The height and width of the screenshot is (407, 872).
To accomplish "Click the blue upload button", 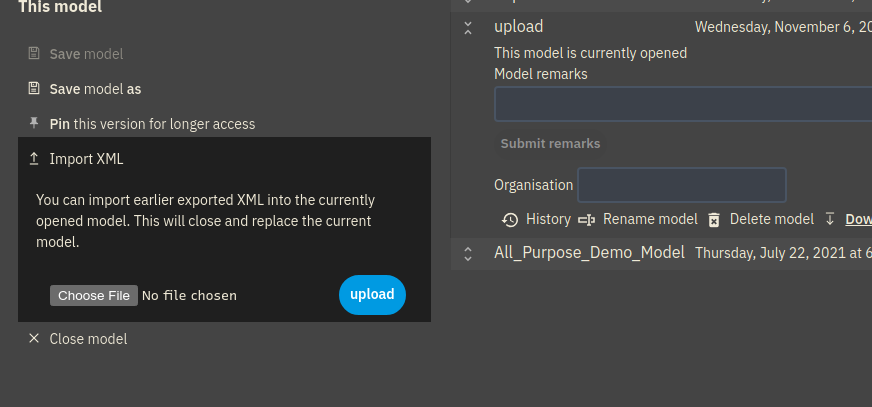I will pyautogui.click(x=372, y=295).
